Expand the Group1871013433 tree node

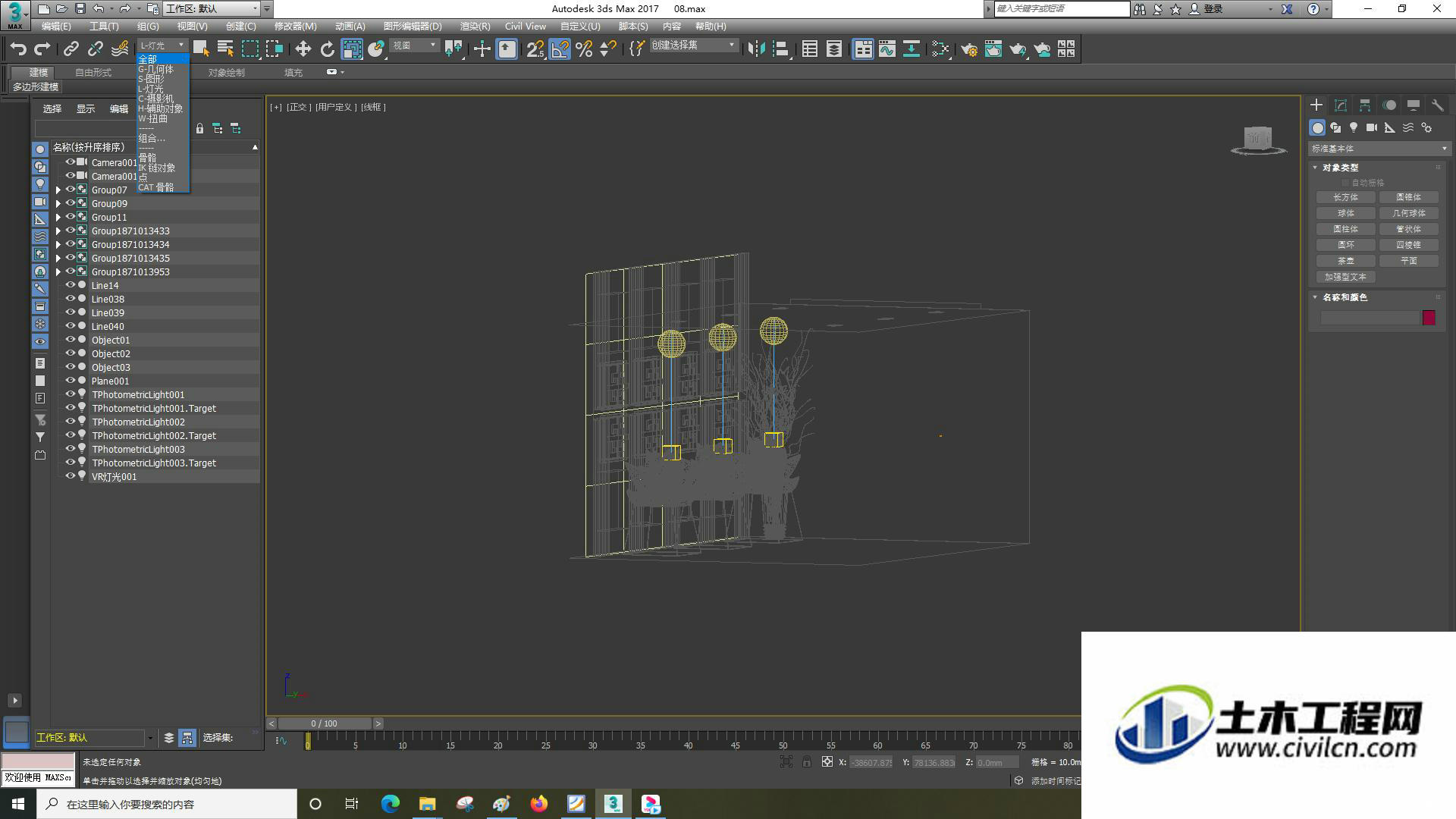click(x=58, y=231)
